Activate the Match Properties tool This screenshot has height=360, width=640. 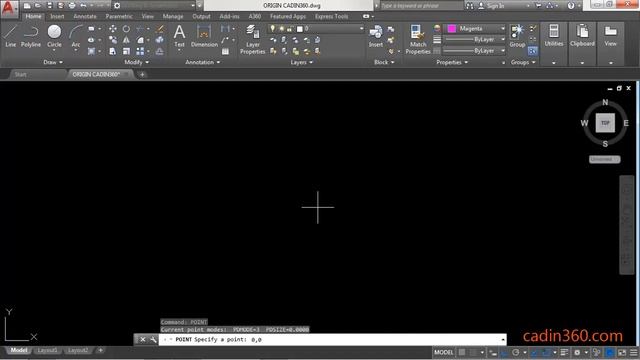click(418, 39)
